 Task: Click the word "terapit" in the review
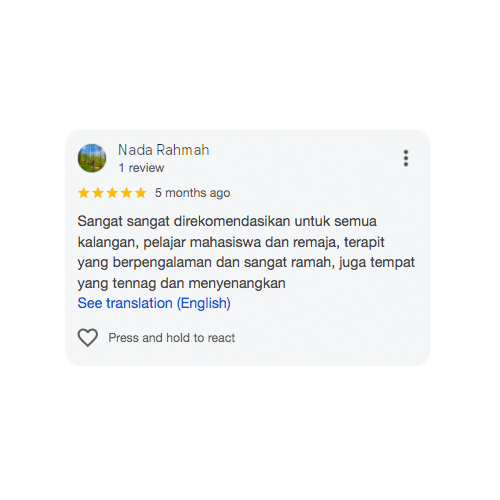(364, 242)
